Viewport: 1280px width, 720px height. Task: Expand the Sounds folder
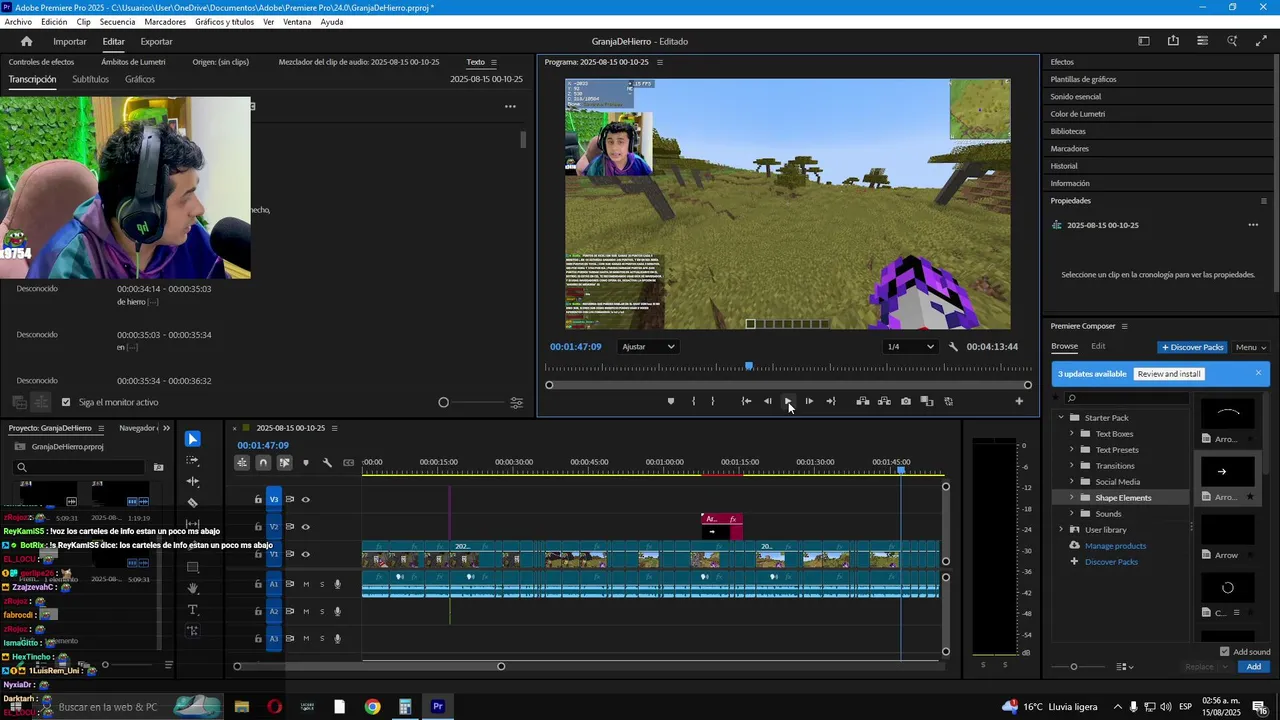pyautogui.click(x=1072, y=513)
